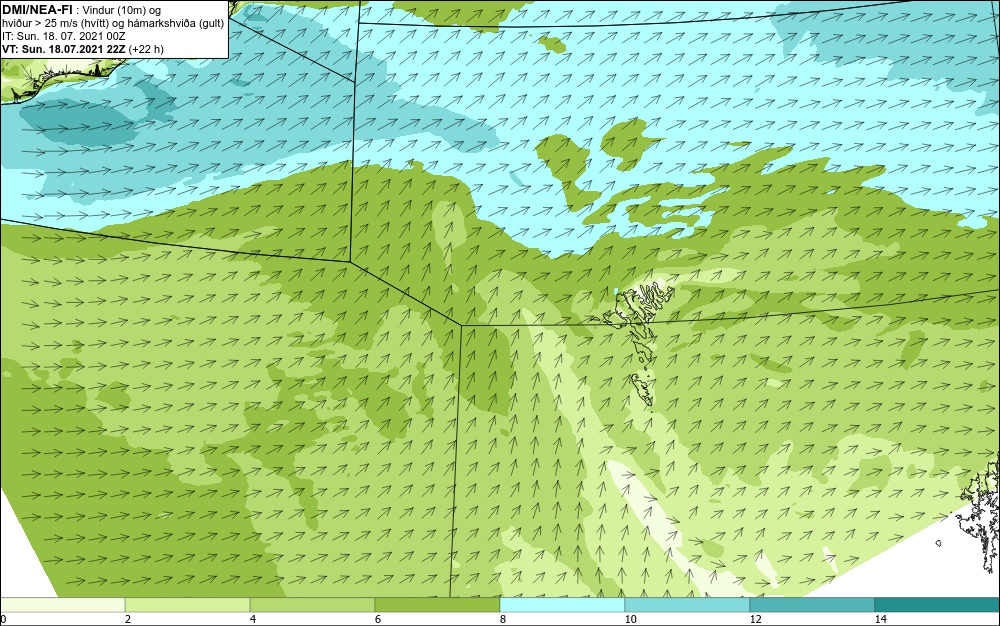
Task: Click the legend label '2'
Action: click(x=128, y=619)
